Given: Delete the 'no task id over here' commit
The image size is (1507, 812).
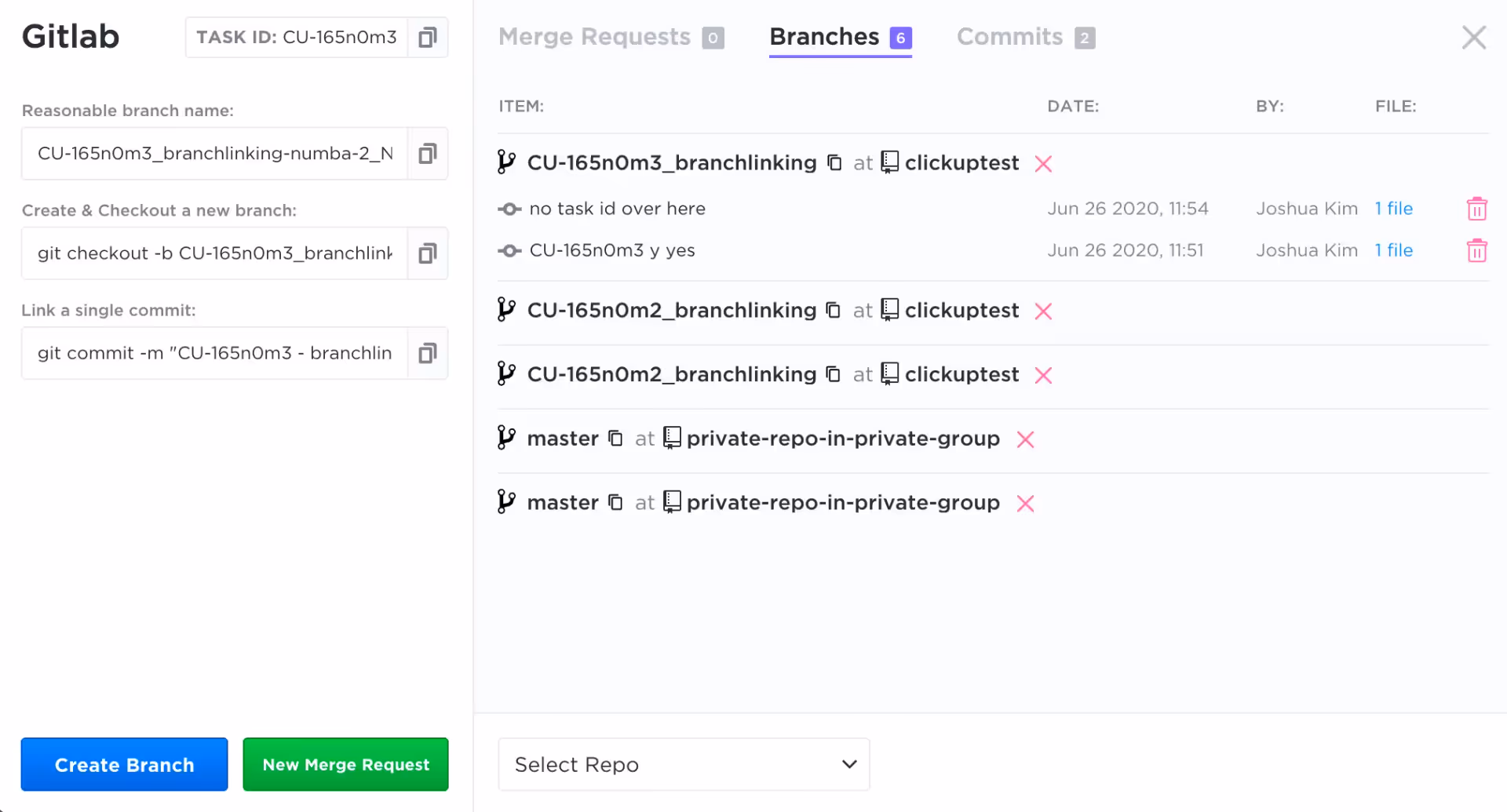Looking at the screenshot, I should [x=1476, y=209].
